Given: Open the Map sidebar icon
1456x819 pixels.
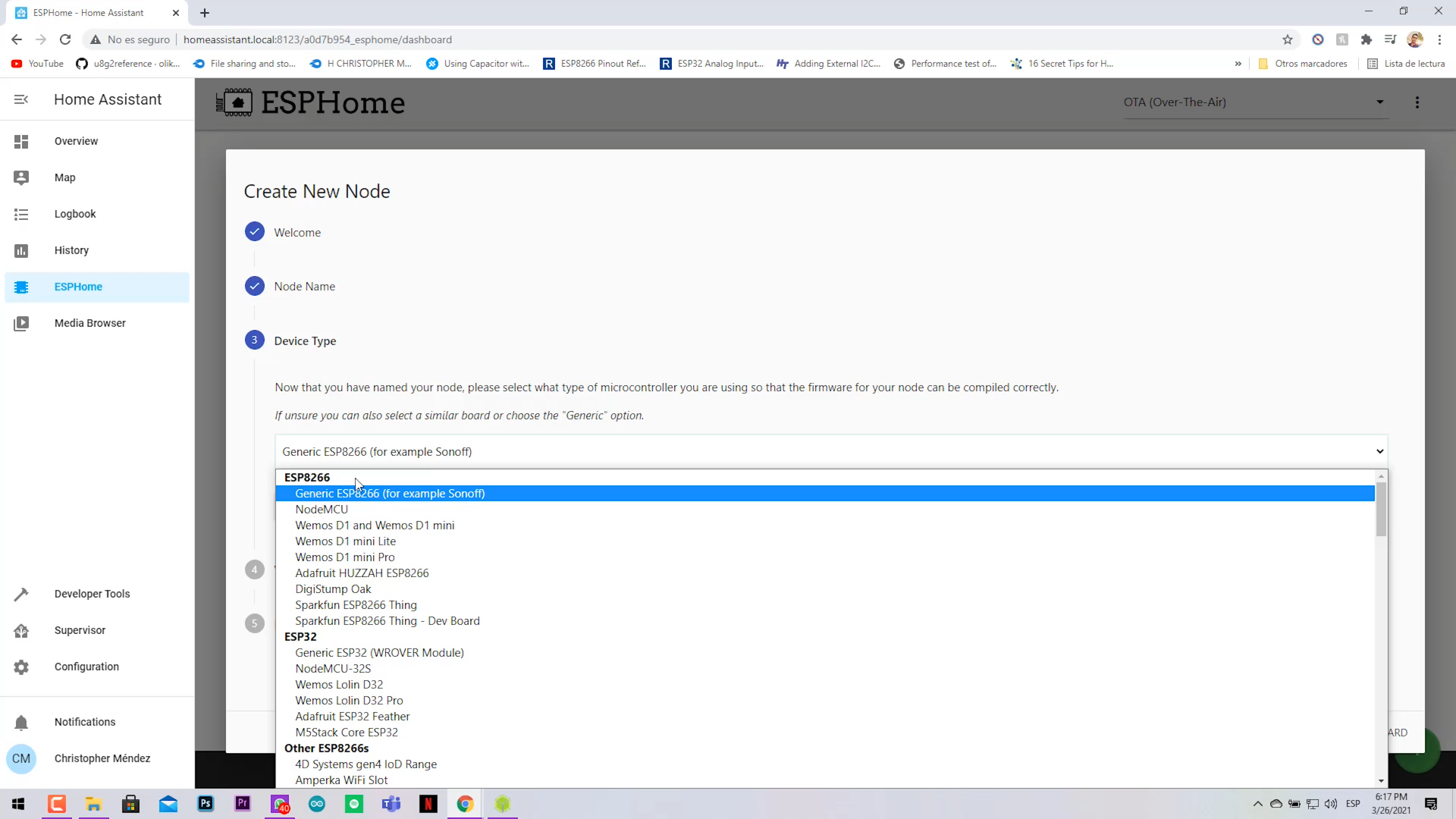Looking at the screenshot, I should pos(21,177).
